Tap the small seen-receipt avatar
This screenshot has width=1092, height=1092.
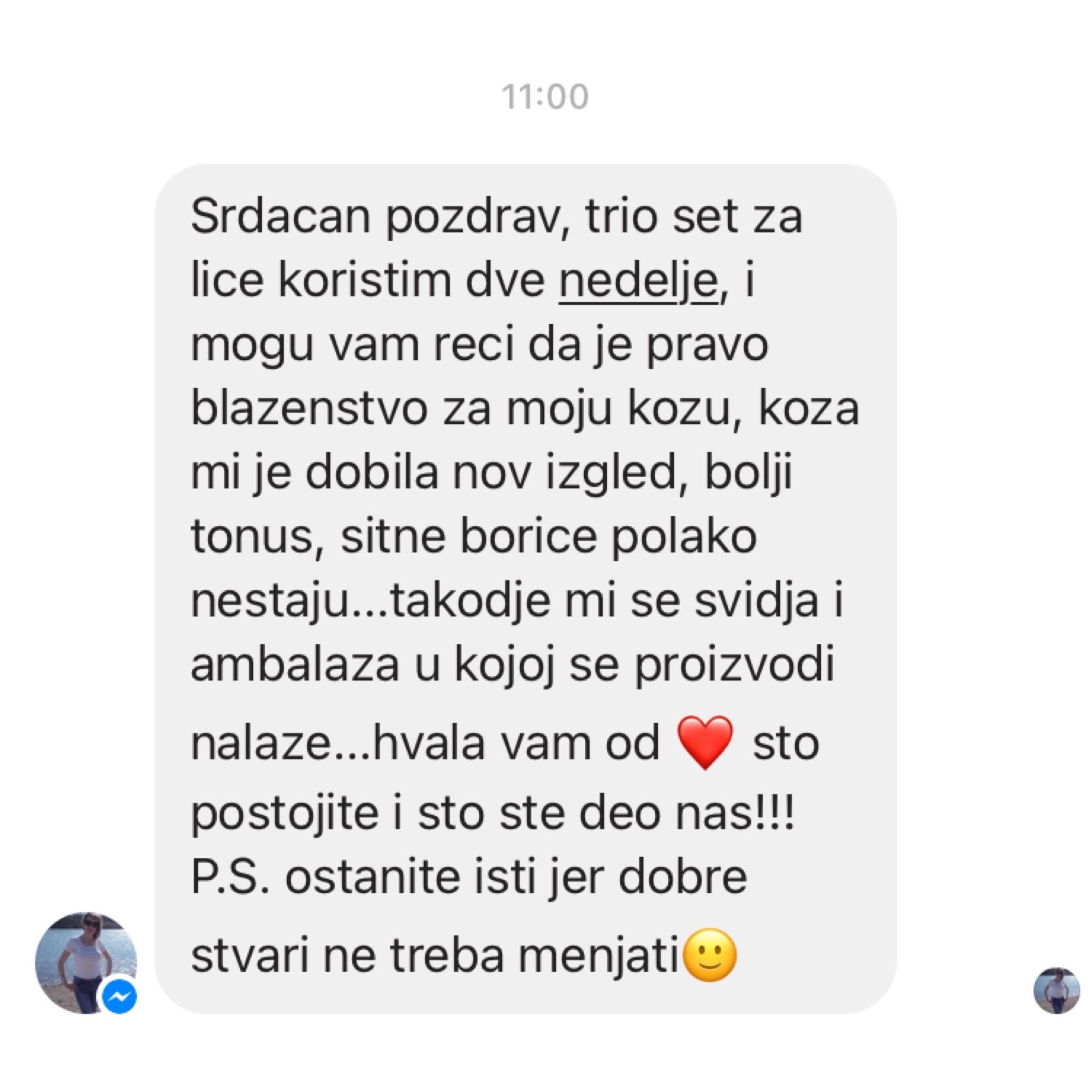coord(1057,991)
